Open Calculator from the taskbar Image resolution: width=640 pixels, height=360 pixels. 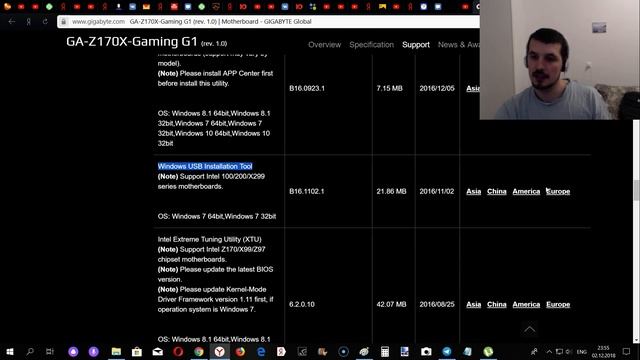click(384, 351)
